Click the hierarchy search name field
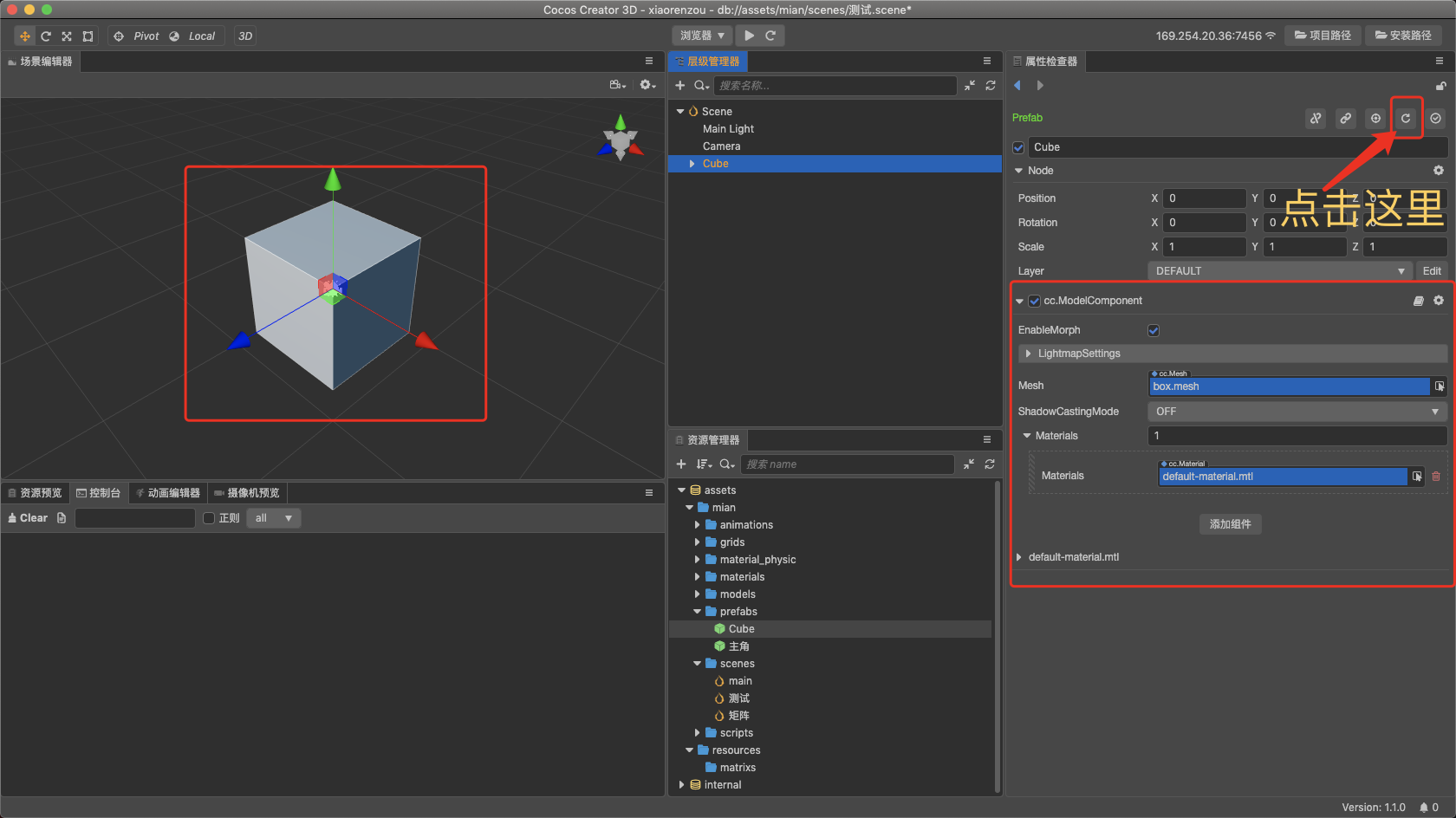The image size is (1456, 818). 835,86
